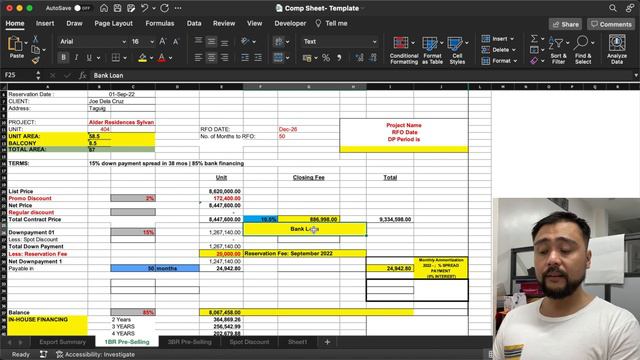Click the Undo arrow
Screen dimensions: 640x360
click(144, 8)
